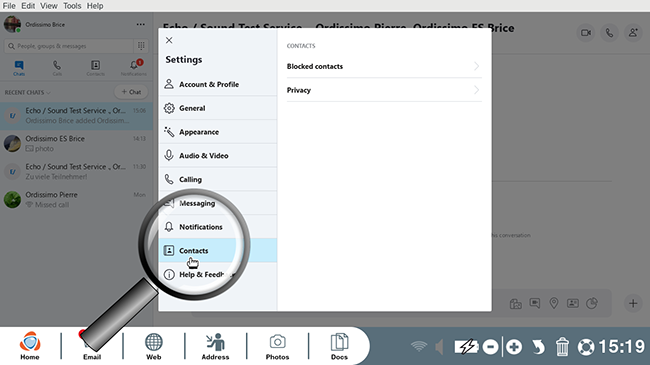
Task: Open Blocked contacts
Action: point(384,66)
